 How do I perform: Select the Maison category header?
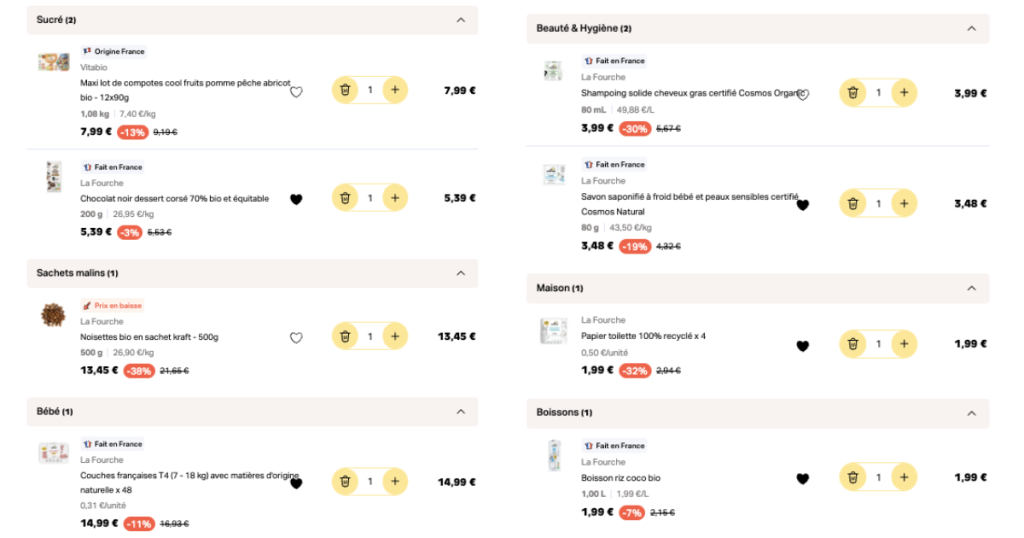(x=758, y=288)
